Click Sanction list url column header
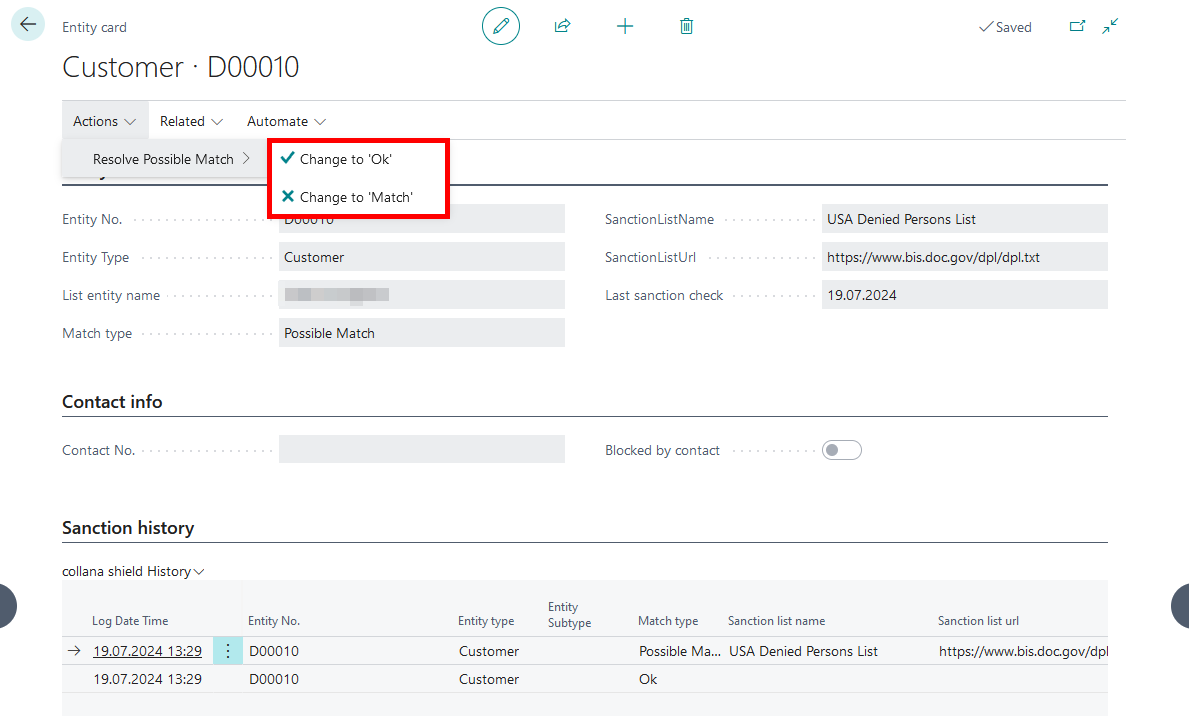The width and height of the screenshot is (1189, 716). point(978,620)
